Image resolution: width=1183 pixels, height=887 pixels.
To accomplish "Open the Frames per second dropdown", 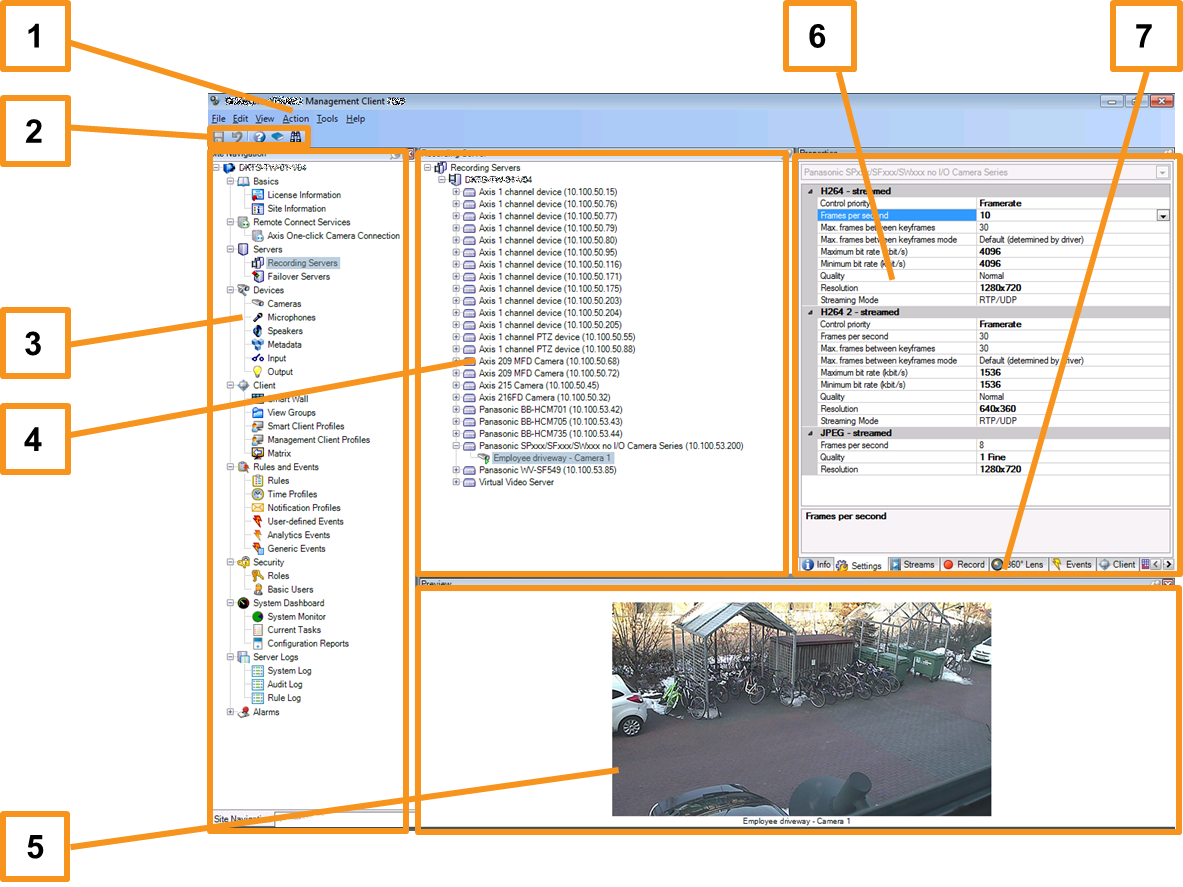I will click(1163, 216).
